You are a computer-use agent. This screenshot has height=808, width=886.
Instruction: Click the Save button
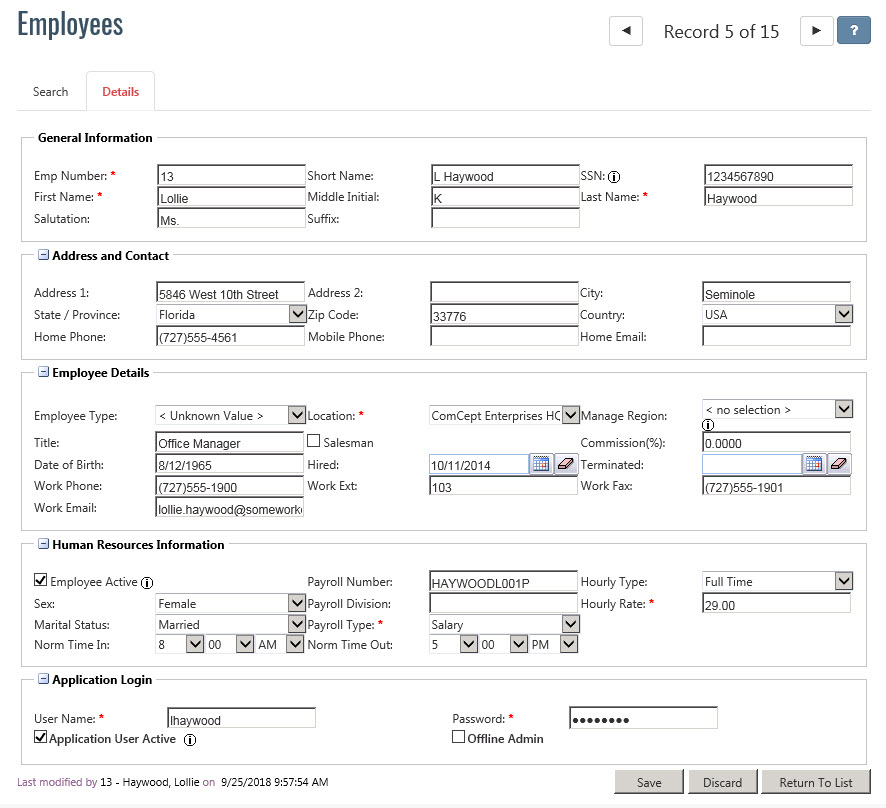coord(648,782)
